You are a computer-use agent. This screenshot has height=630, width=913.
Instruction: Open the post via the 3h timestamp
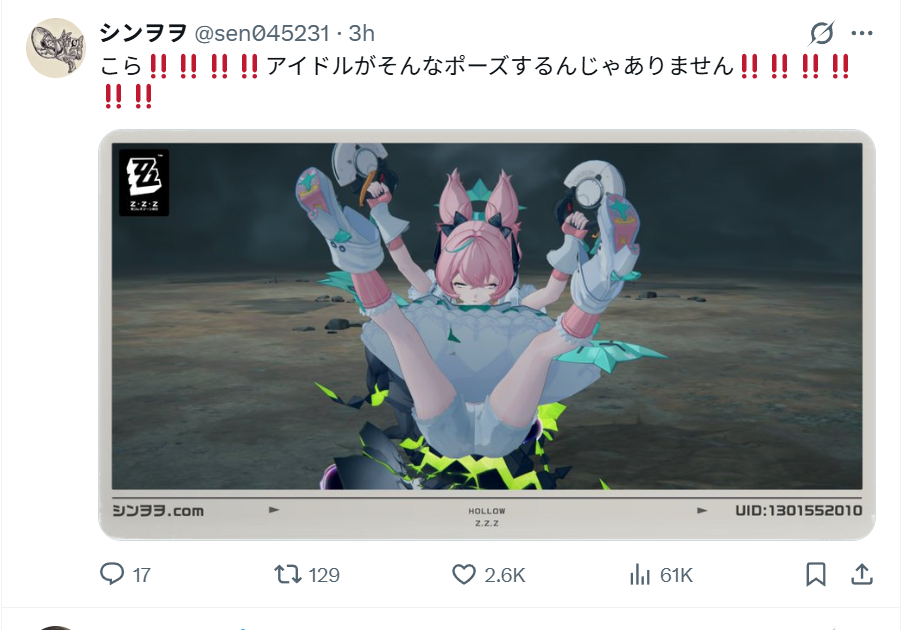[x=362, y=33]
